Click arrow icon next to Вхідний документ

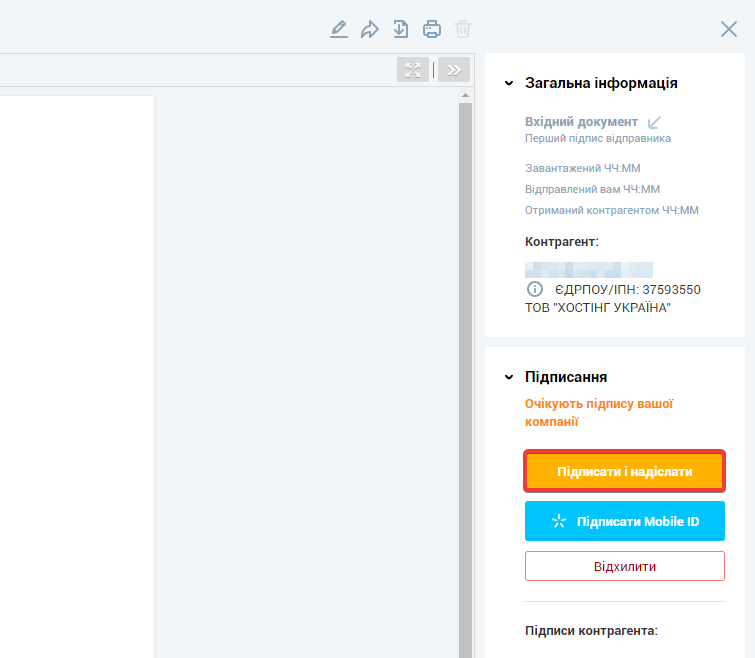tap(655, 122)
